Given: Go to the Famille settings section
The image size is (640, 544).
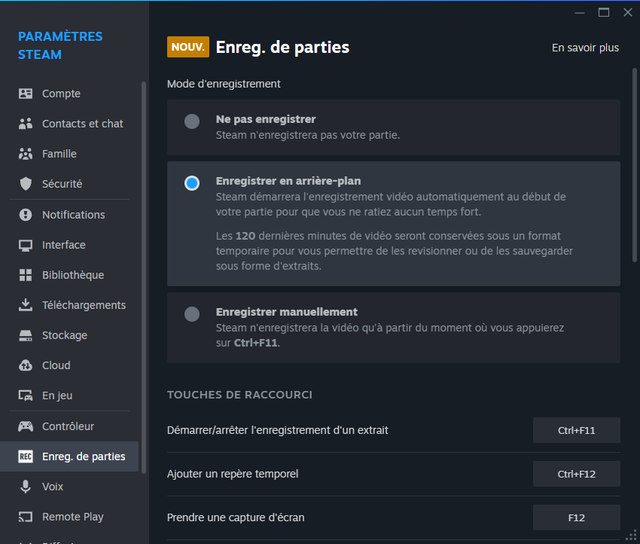Looking at the screenshot, I should click(x=69, y=154).
